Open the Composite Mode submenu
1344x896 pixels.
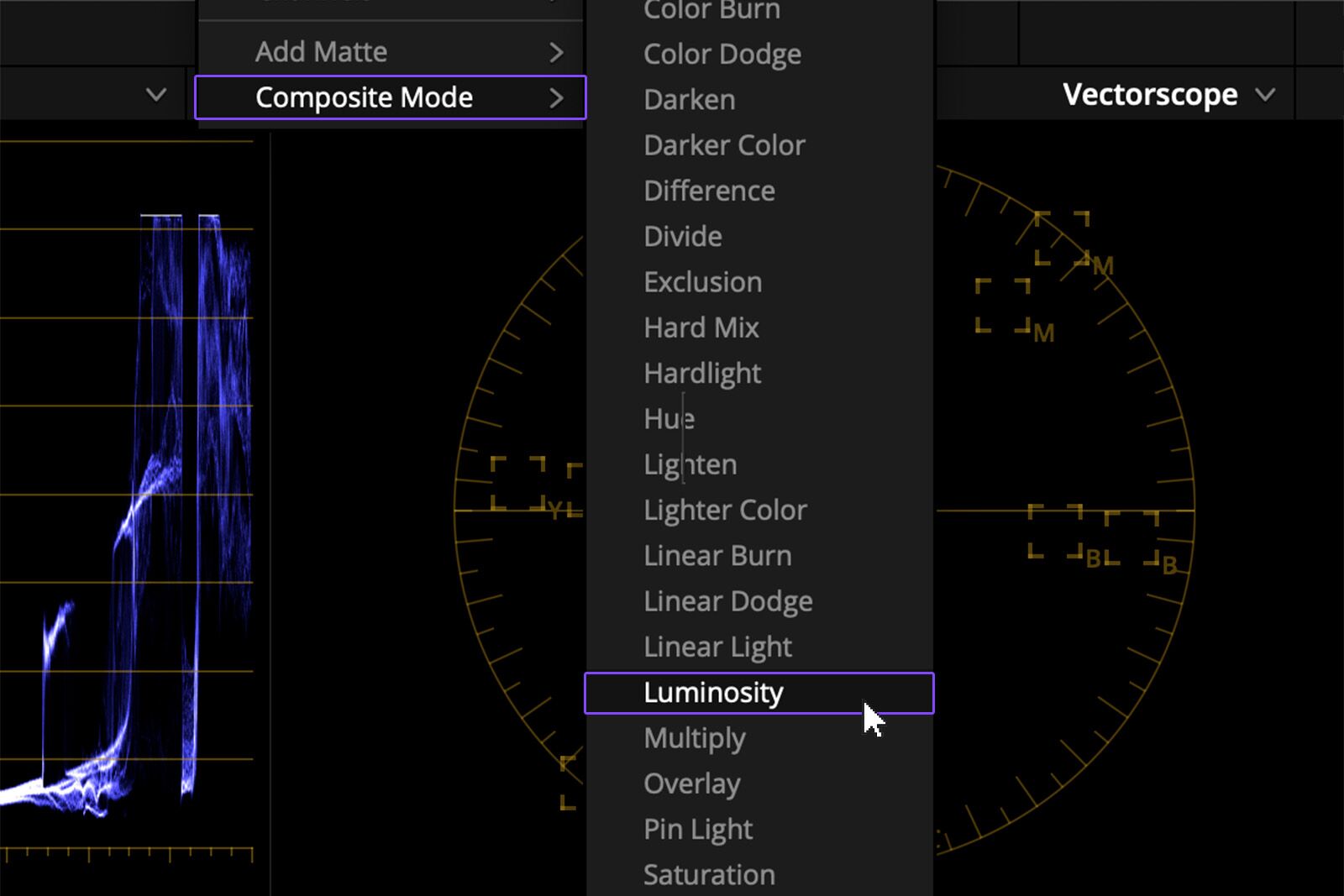pyautogui.click(x=365, y=97)
